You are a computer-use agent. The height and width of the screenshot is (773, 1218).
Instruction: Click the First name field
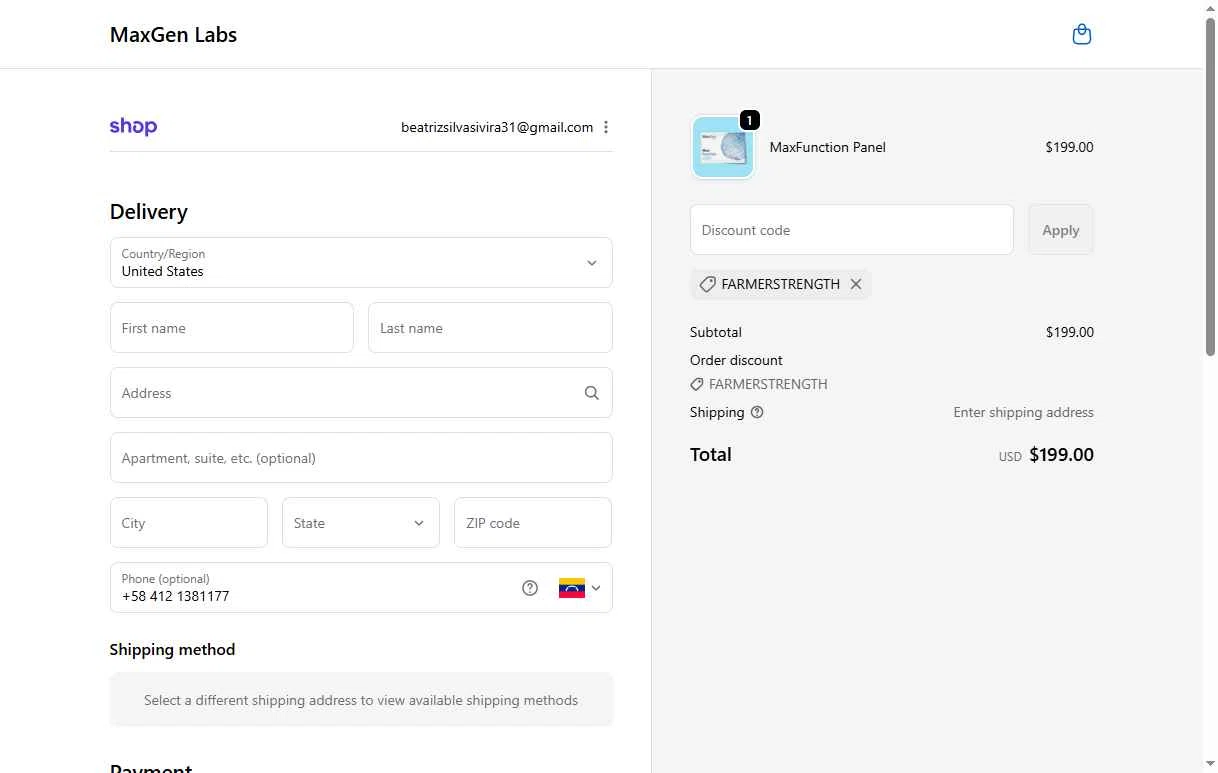coord(232,328)
